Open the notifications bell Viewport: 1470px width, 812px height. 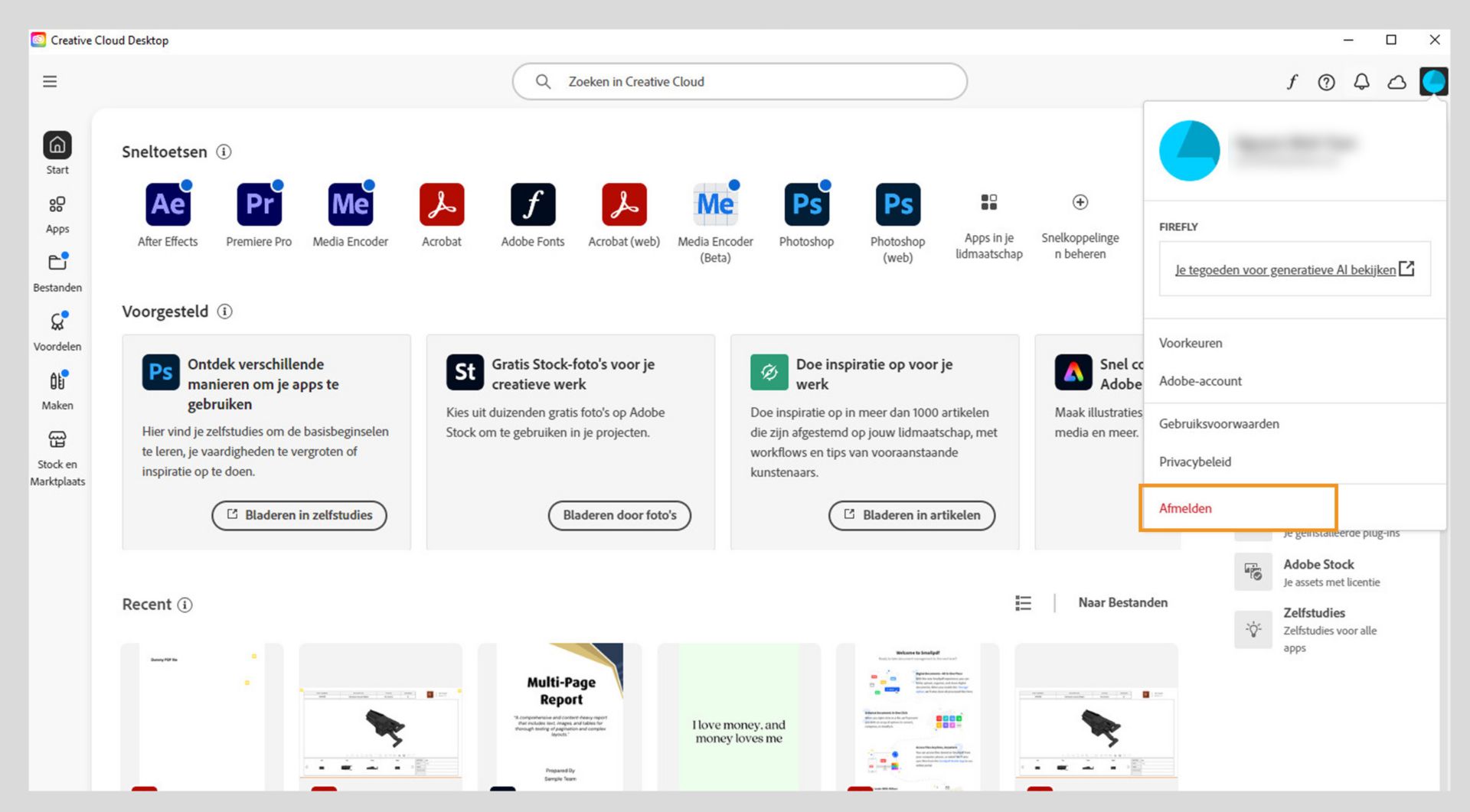1361,82
